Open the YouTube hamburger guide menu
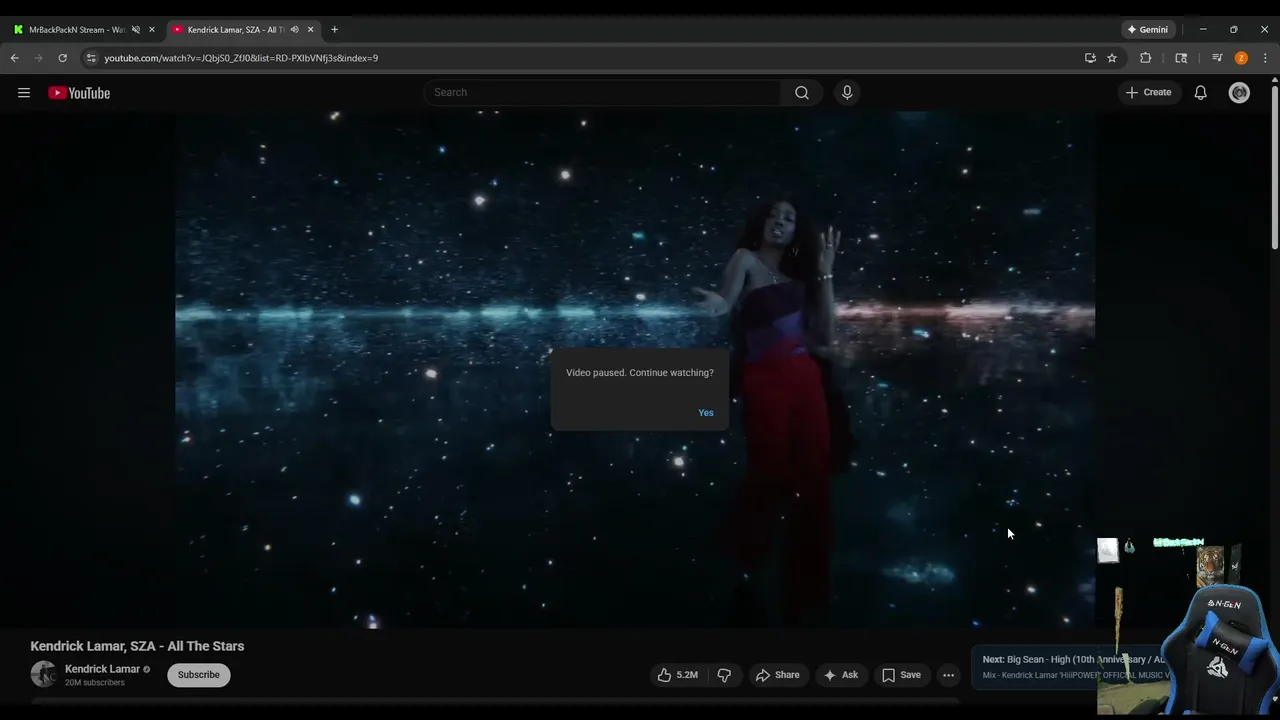Image resolution: width=1280 pixels, height=720 pixels. click(x=24, y=93)
